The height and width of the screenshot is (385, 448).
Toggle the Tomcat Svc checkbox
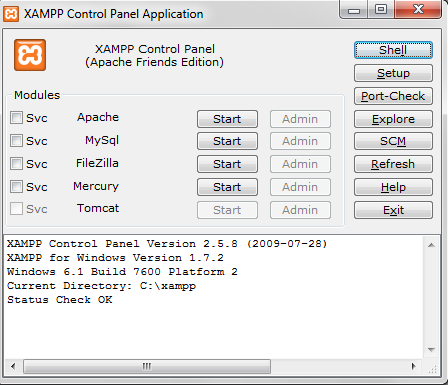pos(16,209)
